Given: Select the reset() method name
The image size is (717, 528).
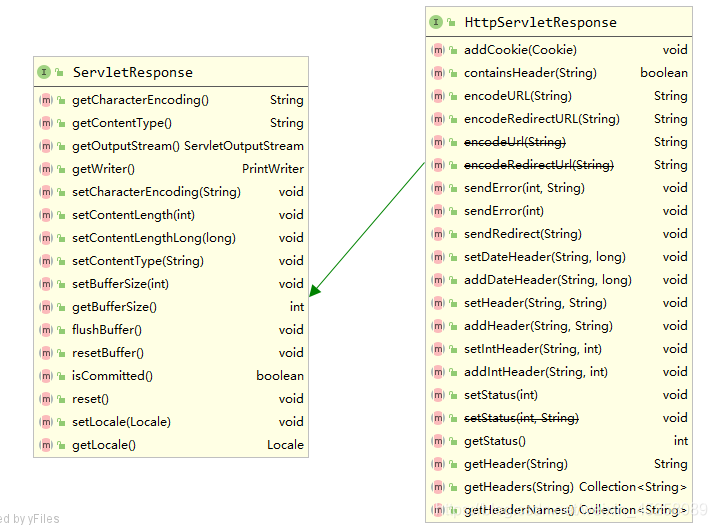Looking at the screenshot, I should (90, 399).
